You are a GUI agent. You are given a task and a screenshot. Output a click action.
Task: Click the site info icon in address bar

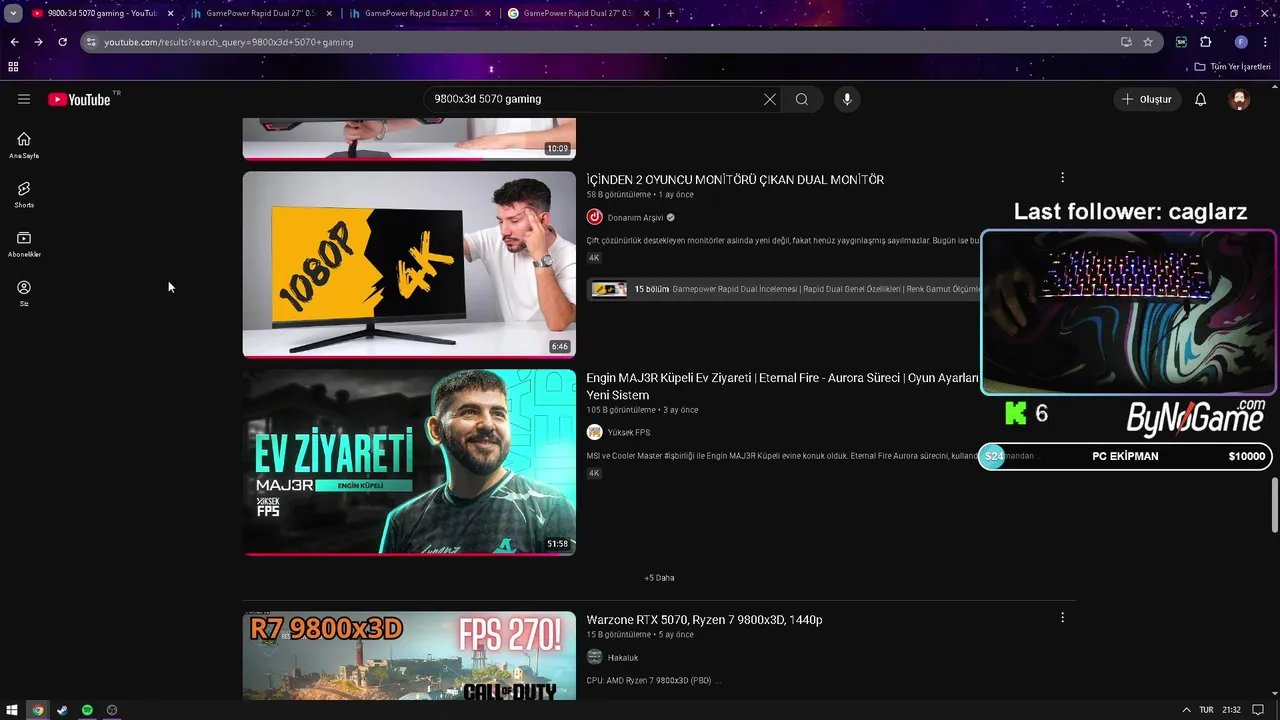(91, 42)
